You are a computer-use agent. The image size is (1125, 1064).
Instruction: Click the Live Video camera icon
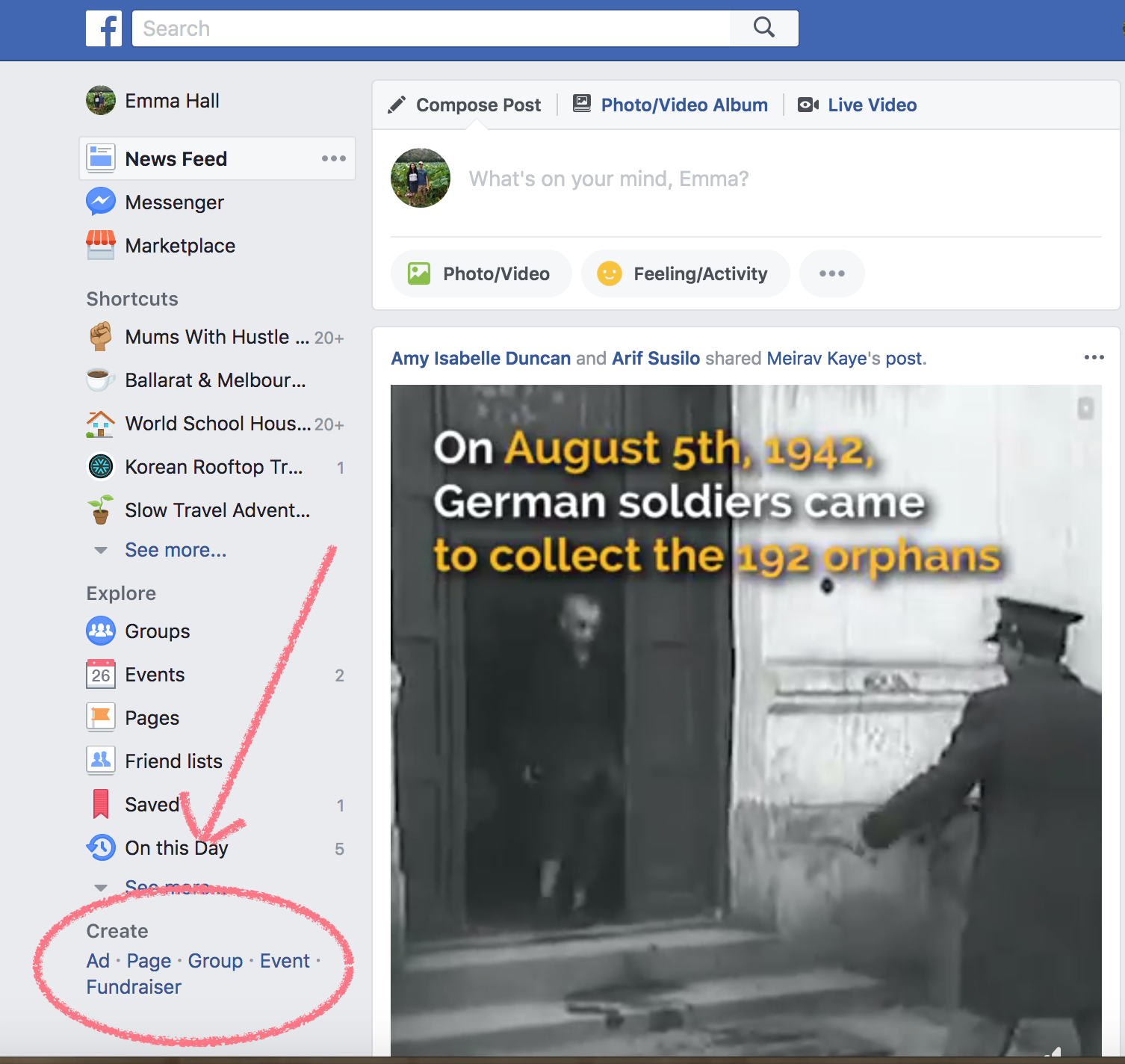point(808,105)
